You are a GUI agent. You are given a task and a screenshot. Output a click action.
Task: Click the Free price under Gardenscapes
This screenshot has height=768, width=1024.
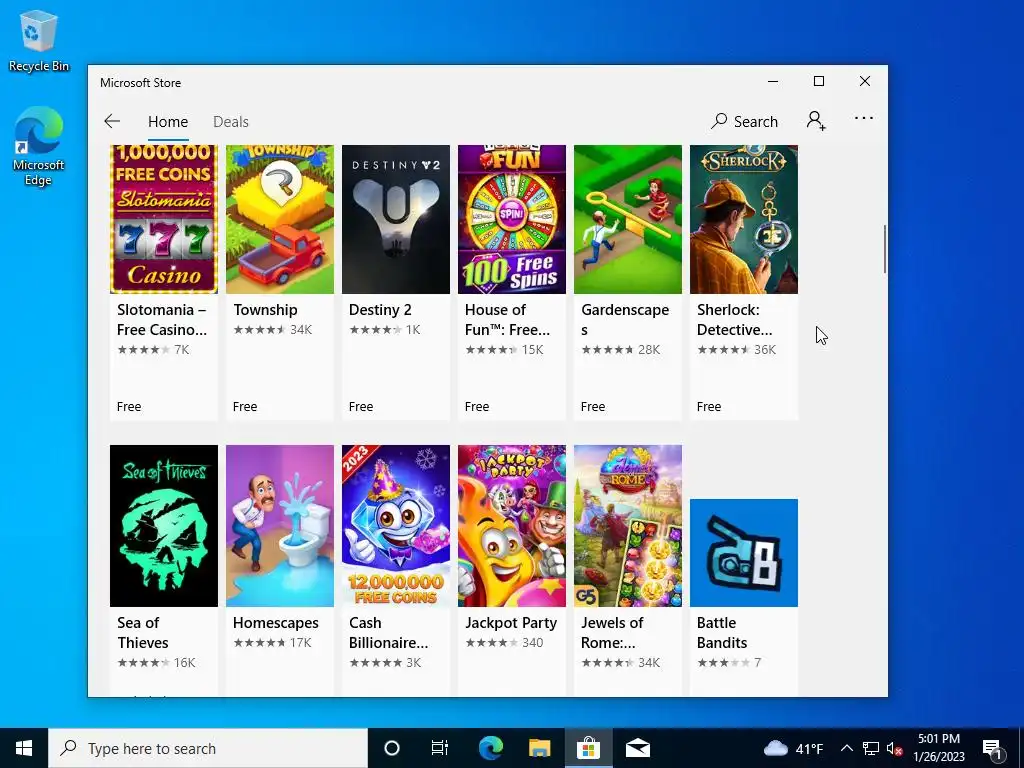point(592,406)
